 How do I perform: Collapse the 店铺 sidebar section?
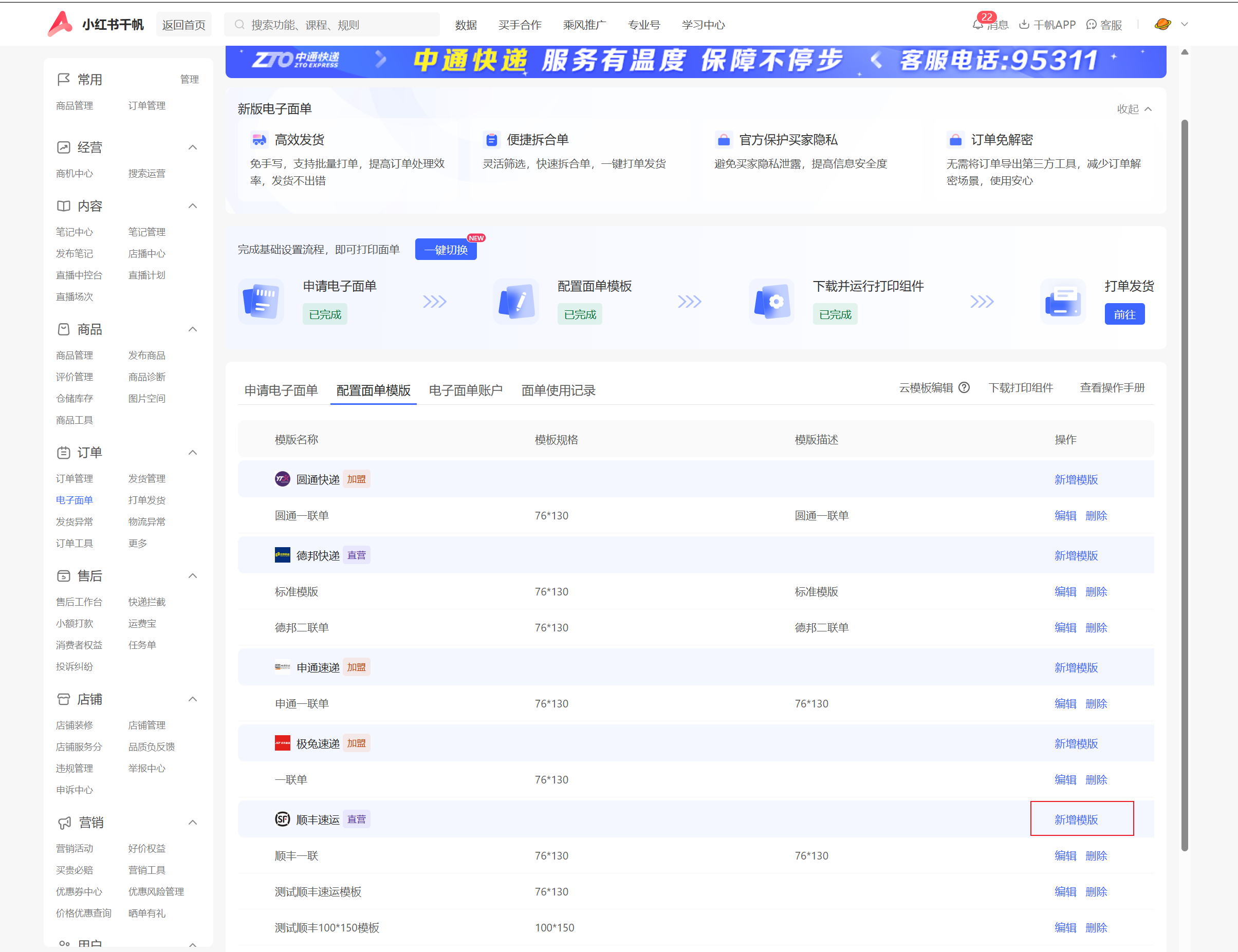tap(193, 699)
